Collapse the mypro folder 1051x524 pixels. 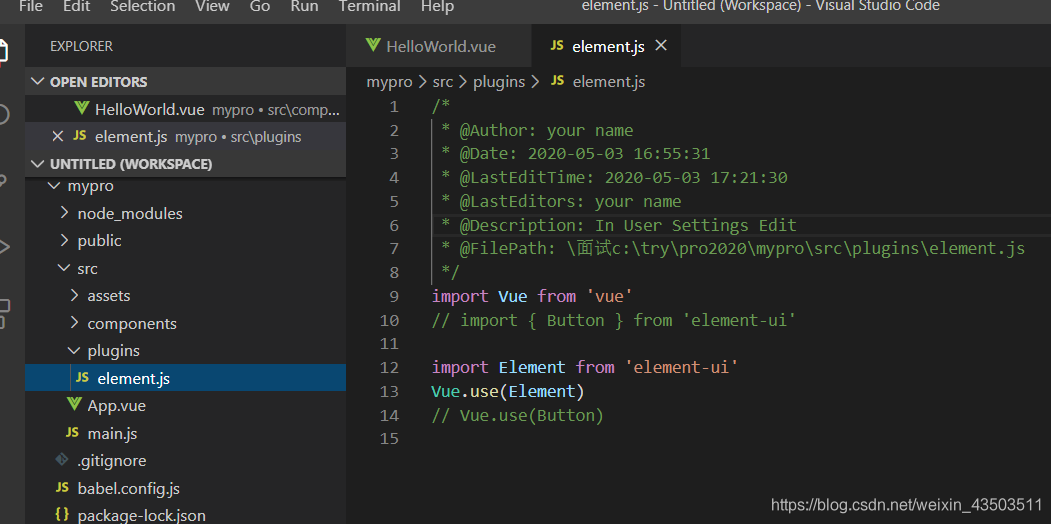pyautogui.click(x=54, y=186)
